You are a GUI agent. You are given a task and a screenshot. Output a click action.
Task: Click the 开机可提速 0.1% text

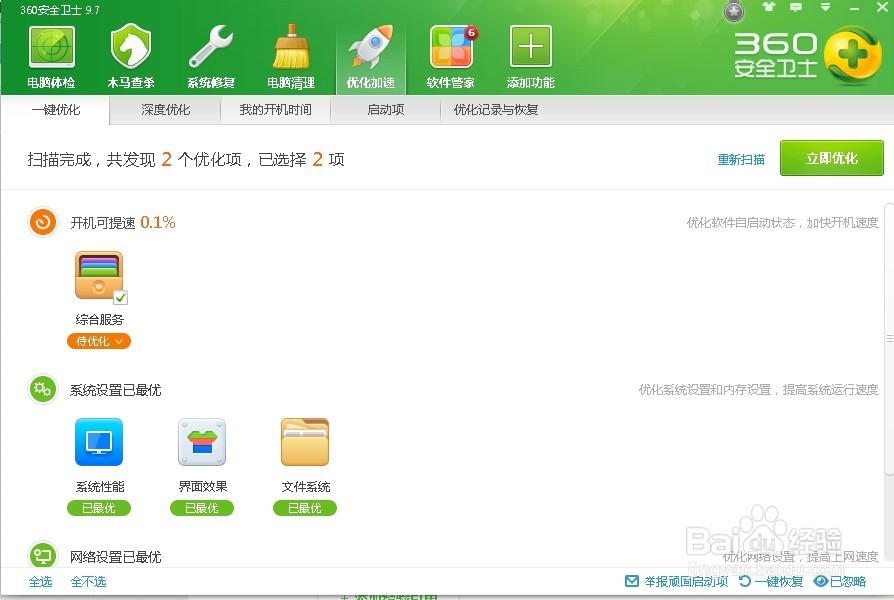(123, 222)
